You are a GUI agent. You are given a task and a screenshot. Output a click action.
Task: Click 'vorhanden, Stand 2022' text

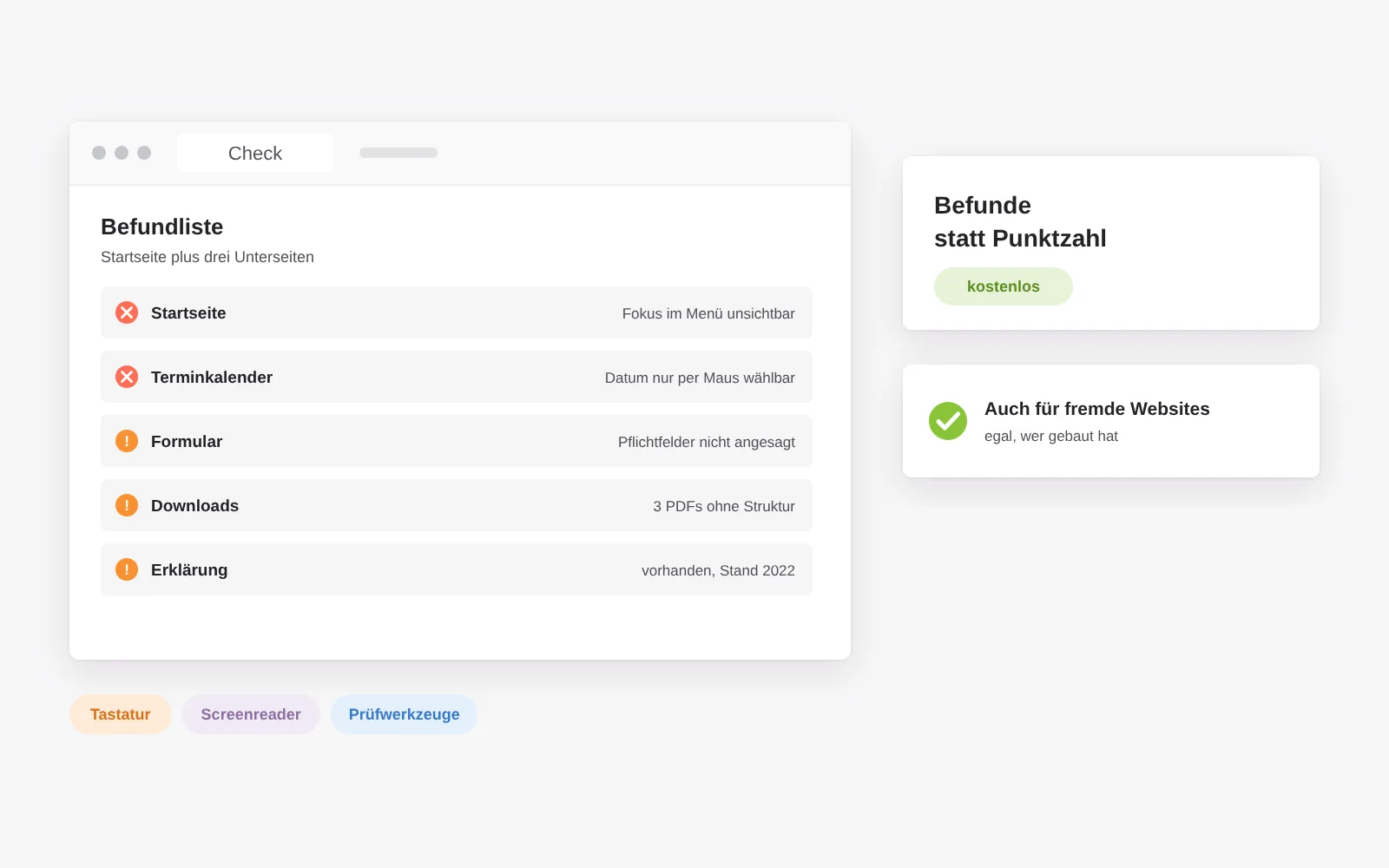click(718, 570)
